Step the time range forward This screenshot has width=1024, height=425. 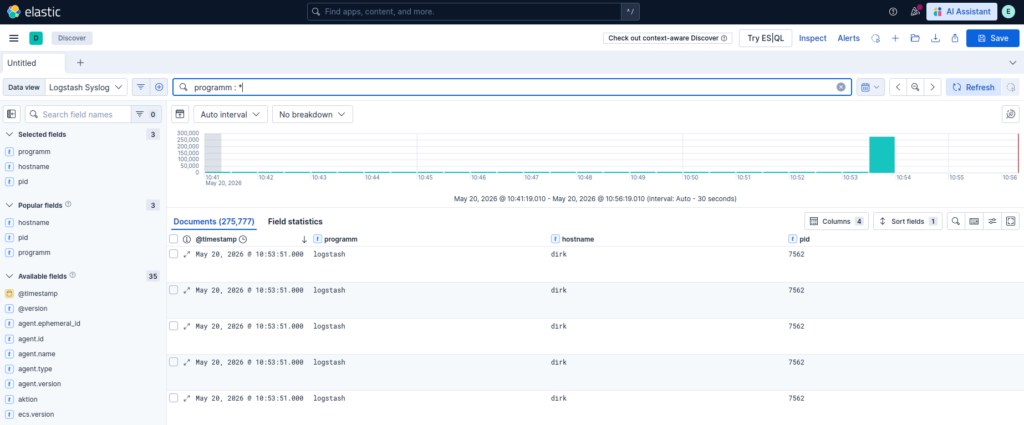[933, 87]
